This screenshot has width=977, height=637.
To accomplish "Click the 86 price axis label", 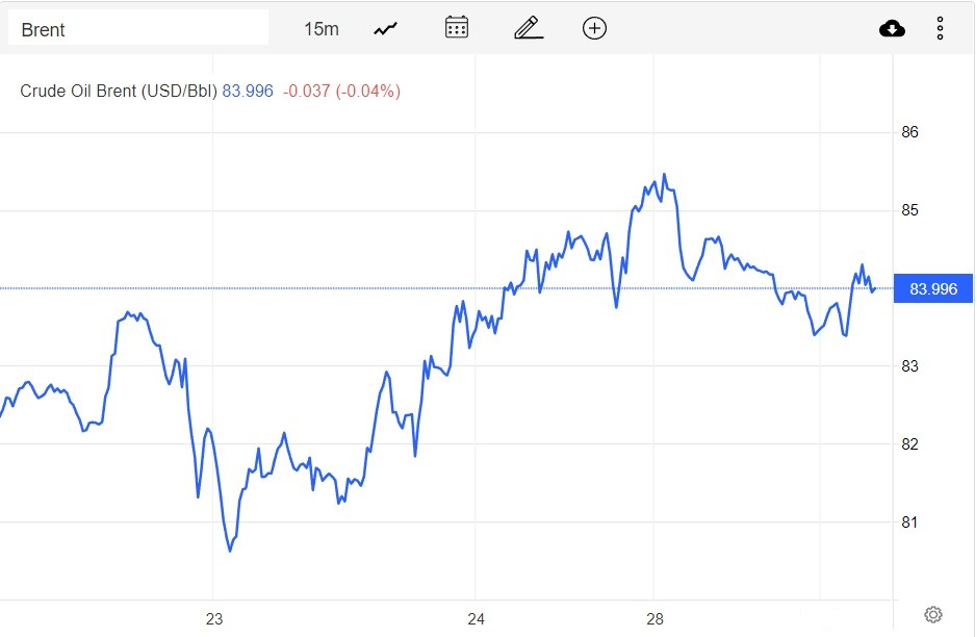I will pyautogui.click(x=910, y=132).
